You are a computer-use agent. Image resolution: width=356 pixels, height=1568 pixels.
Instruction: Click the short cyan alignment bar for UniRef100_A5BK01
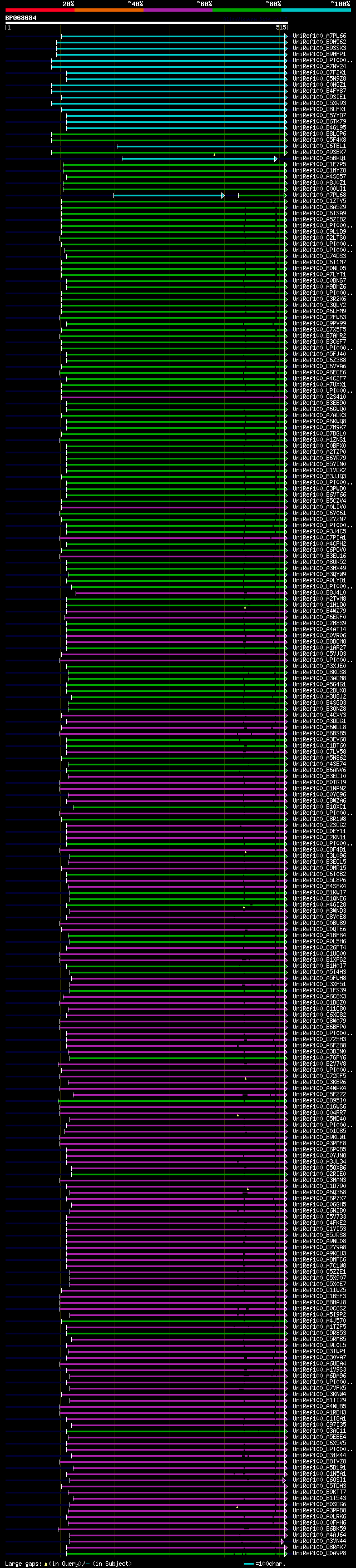click(200, 159)
